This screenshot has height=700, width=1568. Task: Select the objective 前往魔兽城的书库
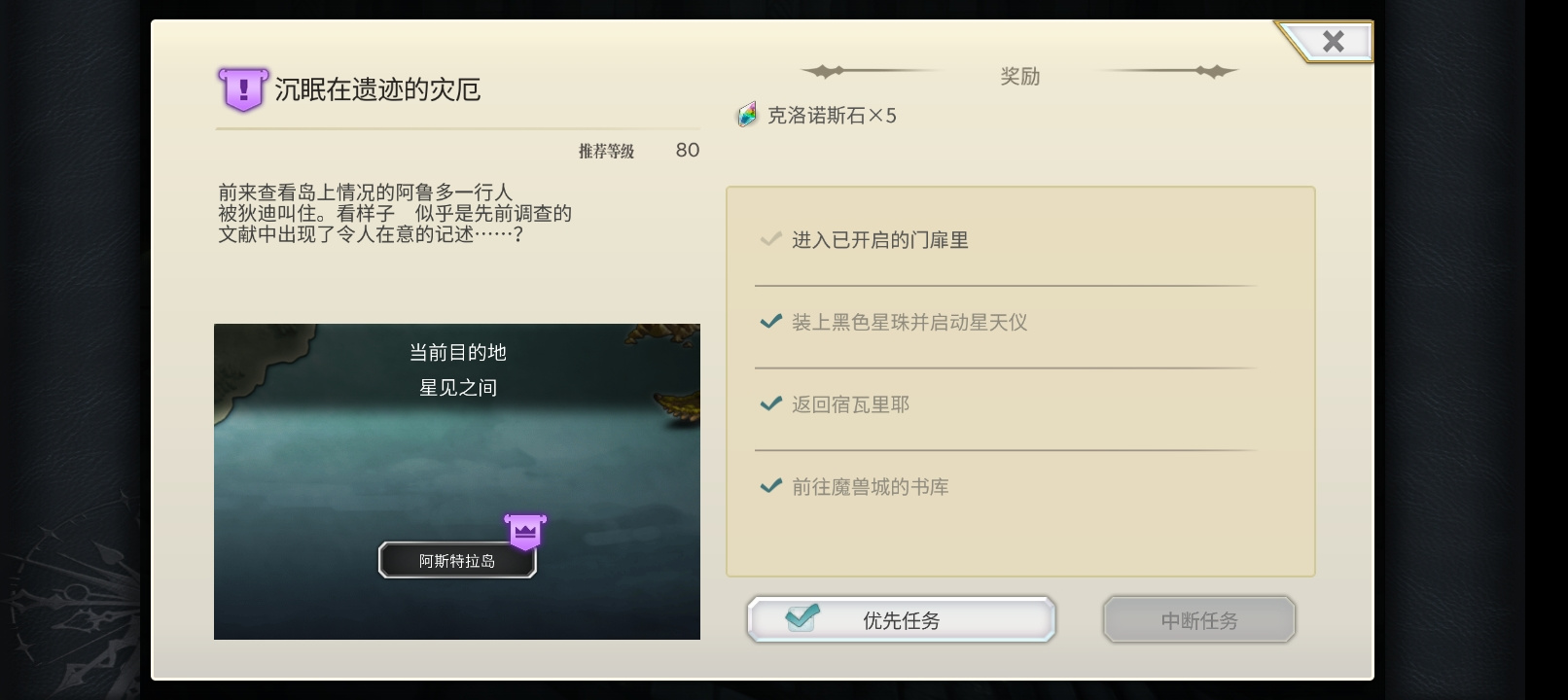point(871,486)
